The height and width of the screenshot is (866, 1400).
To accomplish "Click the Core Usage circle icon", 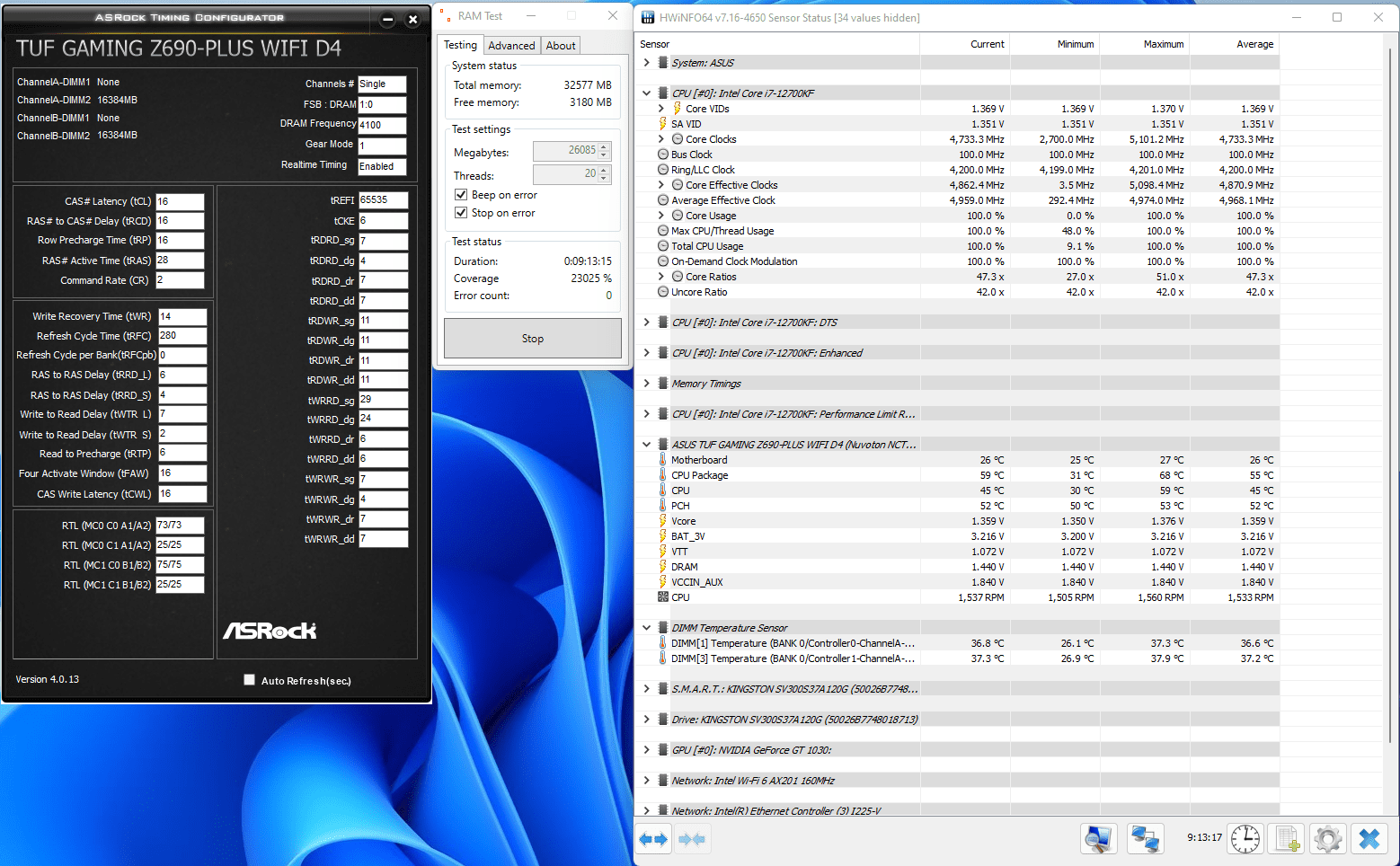I will pyautogui.click(x=678, y=216).
